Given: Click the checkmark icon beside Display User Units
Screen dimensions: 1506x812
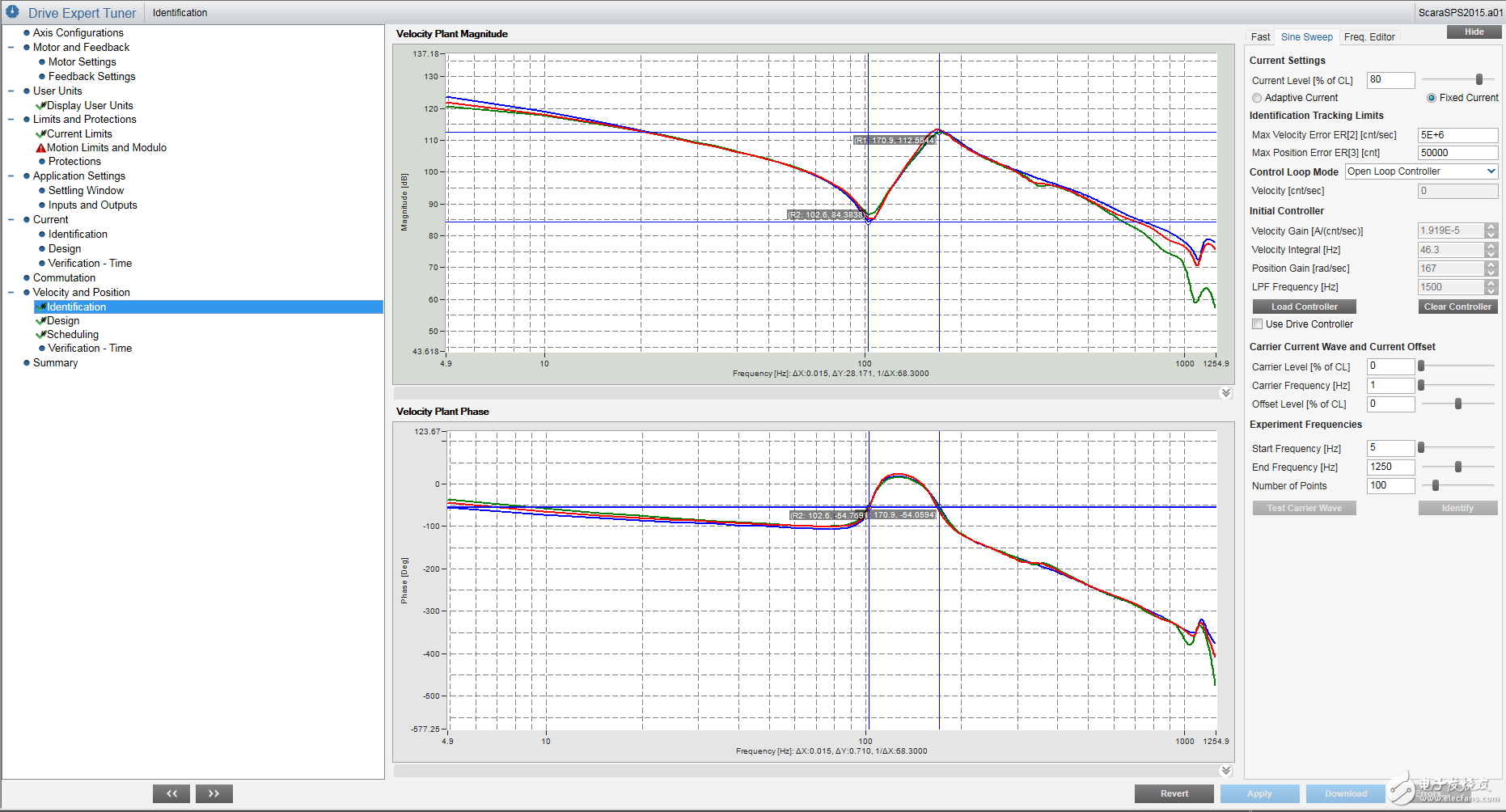Looking at the screenshot, I should coord(40,106).
